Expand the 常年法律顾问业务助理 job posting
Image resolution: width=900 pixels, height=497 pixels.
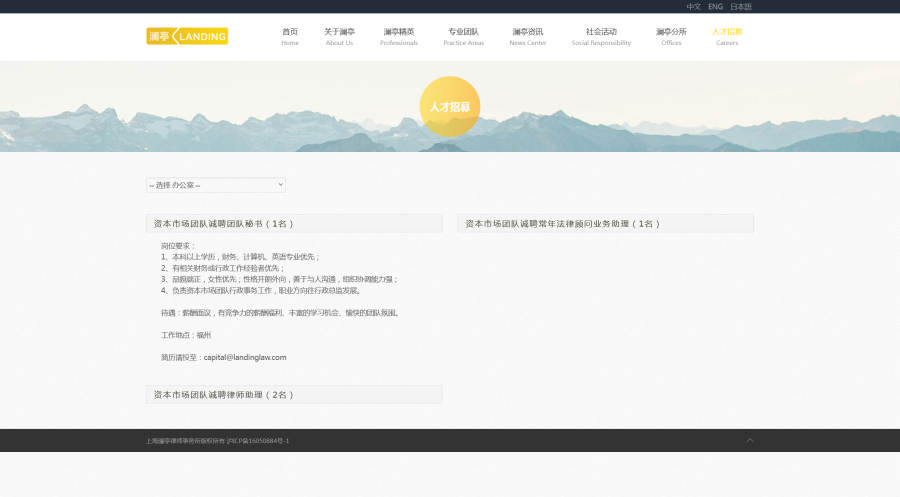pyautogui.click(x=605, y=223)
